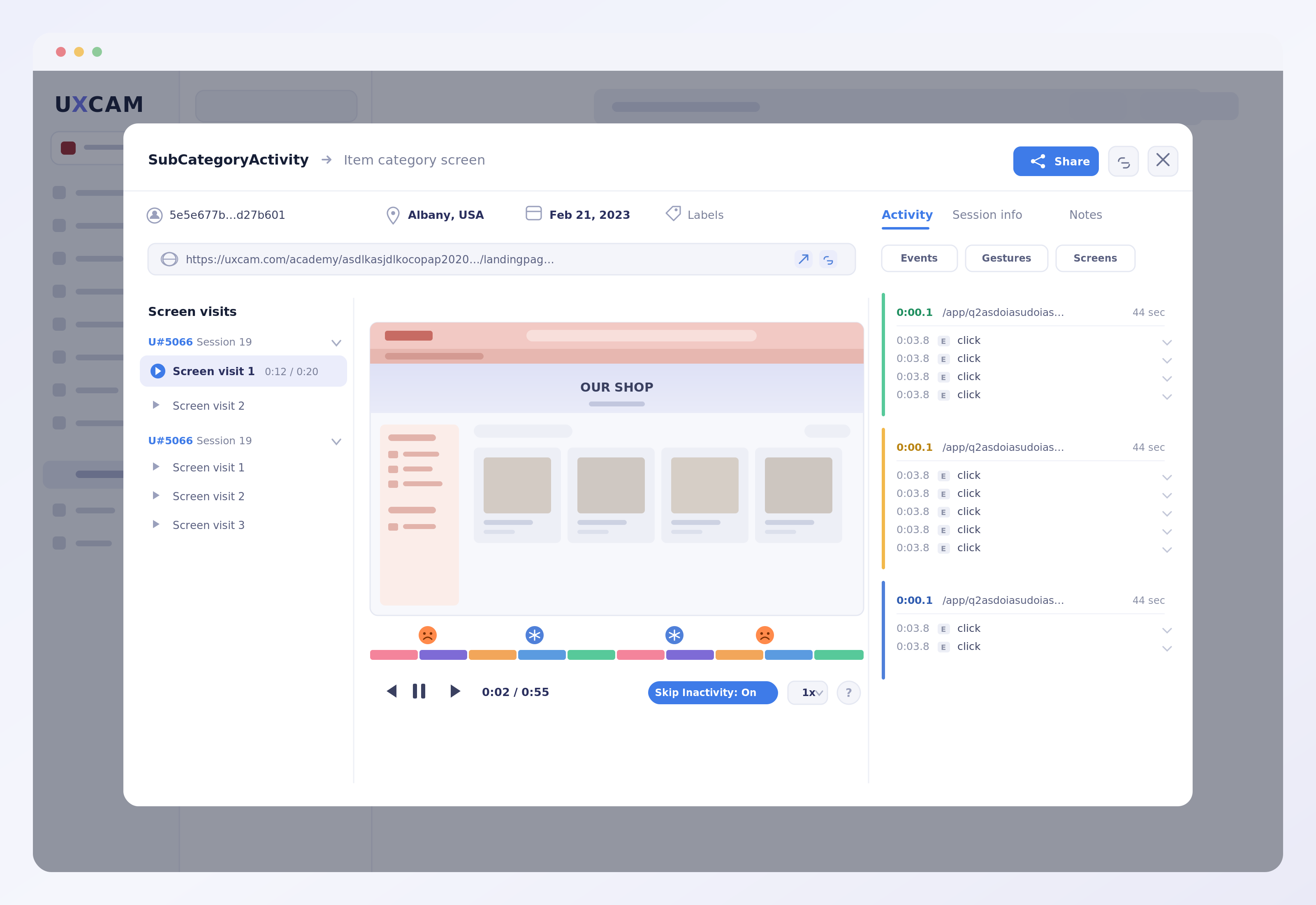Click the copy link icon in URL bar

(828, 260)
